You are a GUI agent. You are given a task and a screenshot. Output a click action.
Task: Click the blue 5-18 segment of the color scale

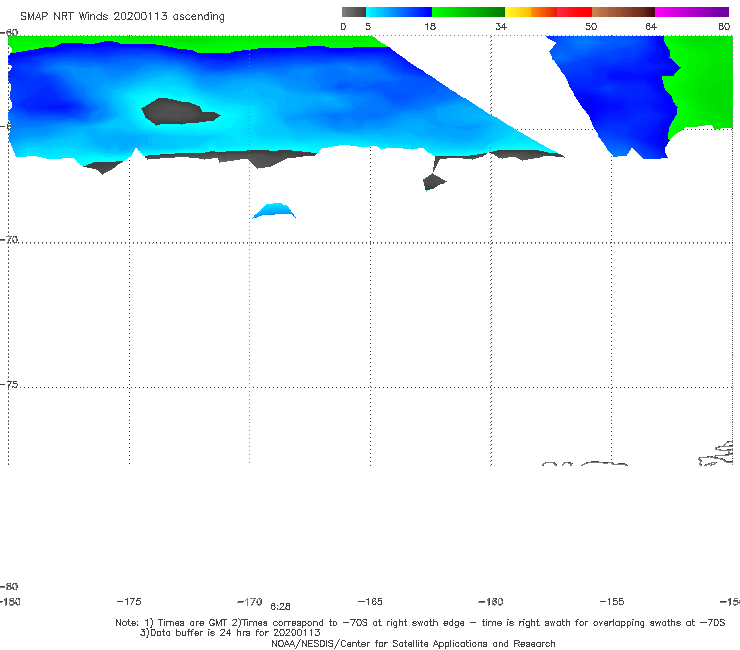[x=399, y=12]
